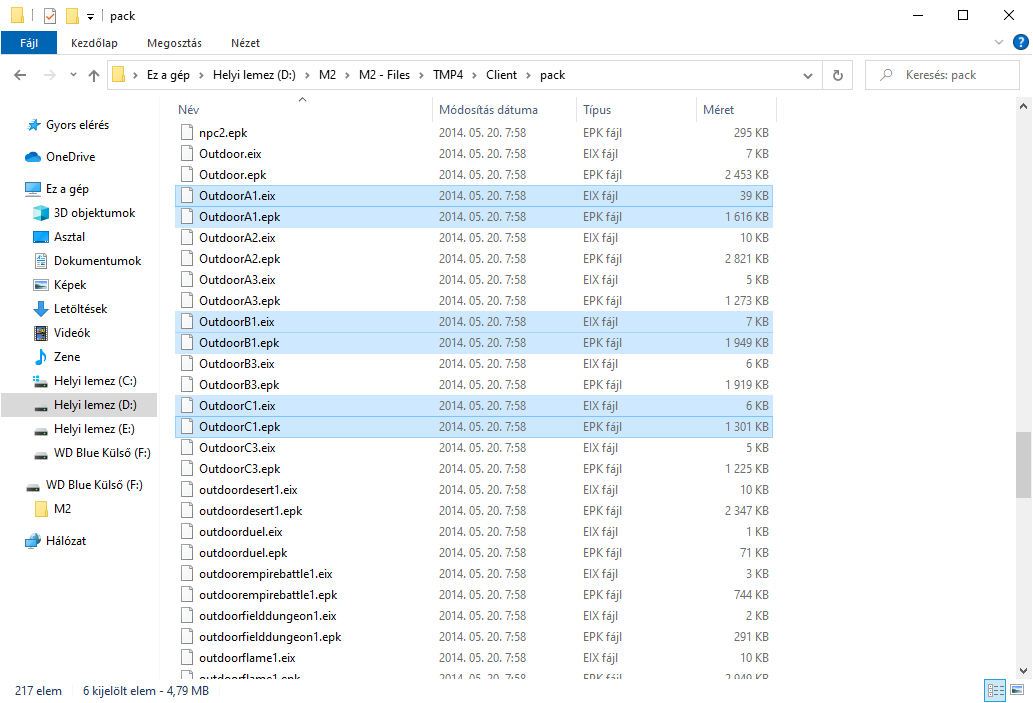Go up one folder level with Up arrow
This screenshot has width=1033, height=703.
tap(94, 75)
